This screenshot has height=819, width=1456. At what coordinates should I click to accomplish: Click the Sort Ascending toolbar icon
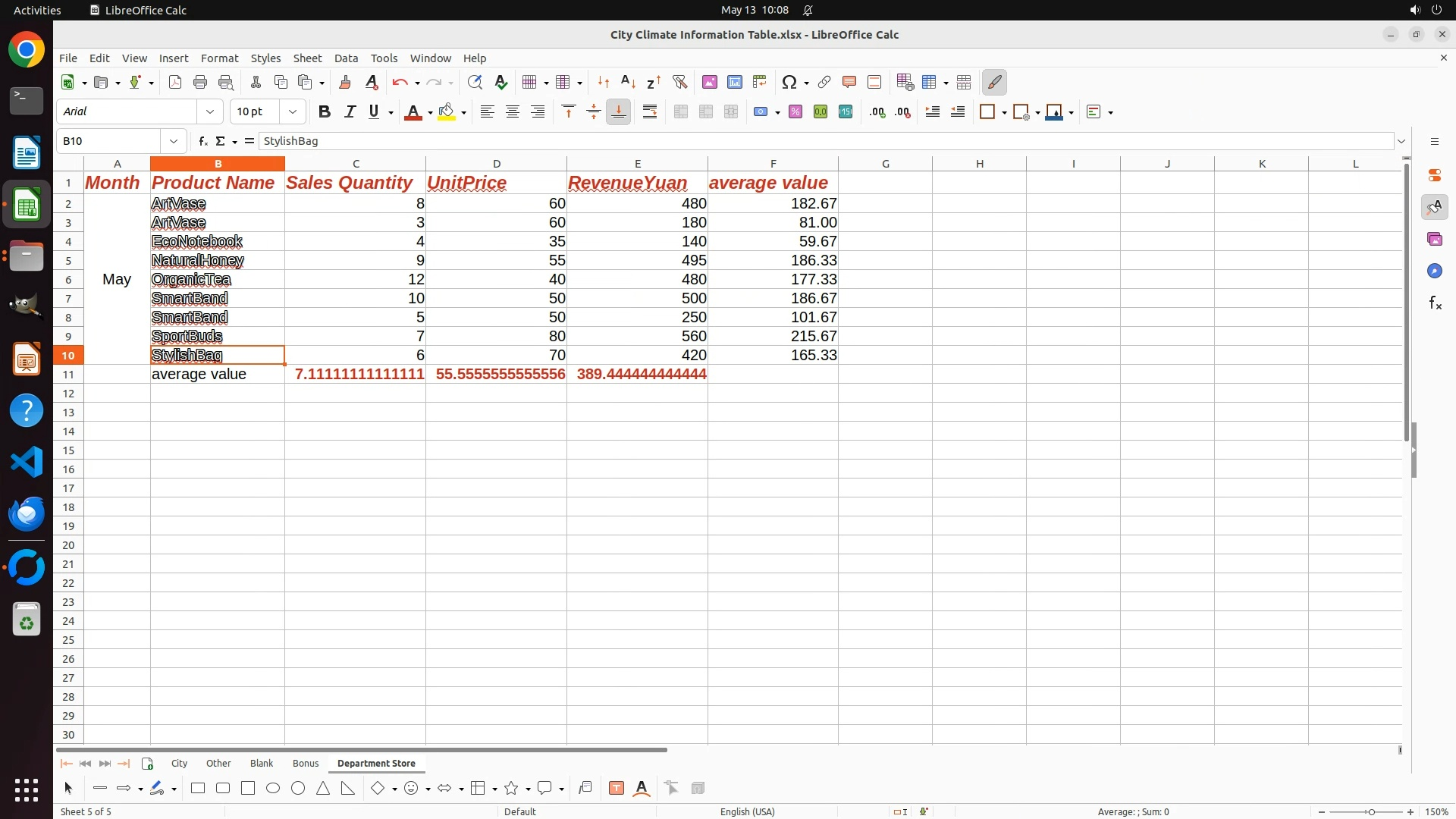coord(628,82)
